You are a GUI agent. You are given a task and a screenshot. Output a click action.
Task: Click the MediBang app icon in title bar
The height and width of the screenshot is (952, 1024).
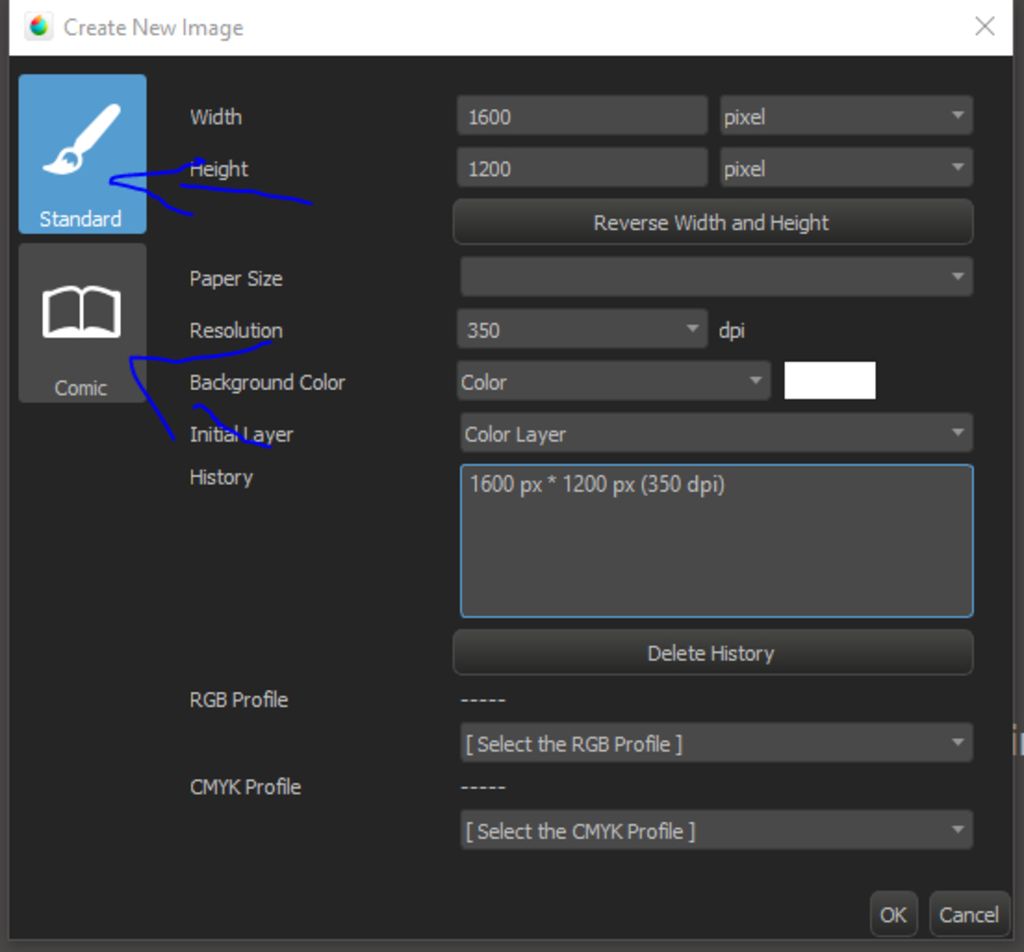39,26
